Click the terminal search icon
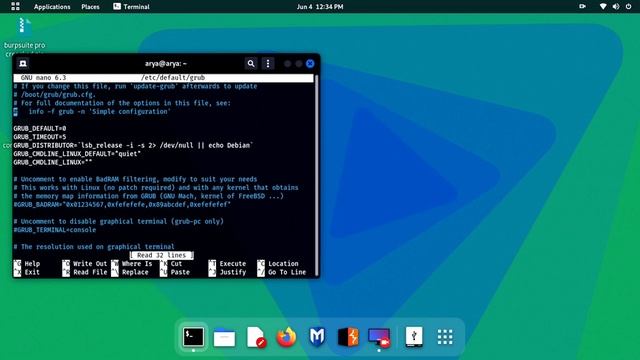640x360 pixels. pyautogui.click(x=251, y=64)
